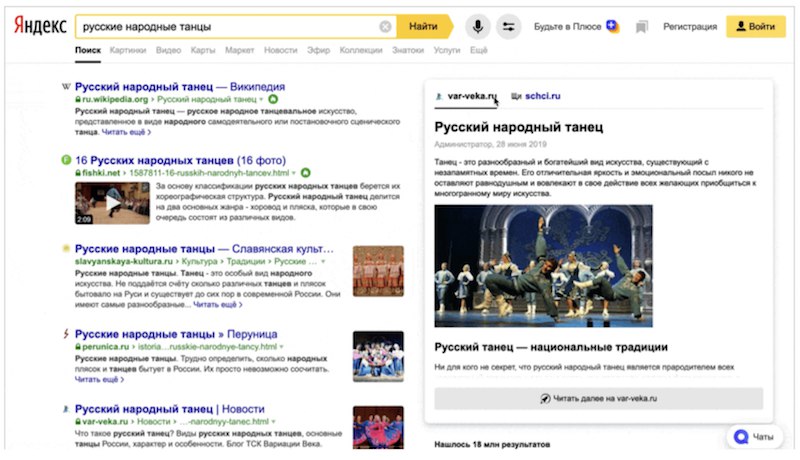The height and width of the screenshot is (460, 800).
Task: Expand the slavyanskaya-kultura.ru result dropdown arrow
Action: (x=323, y=262)
